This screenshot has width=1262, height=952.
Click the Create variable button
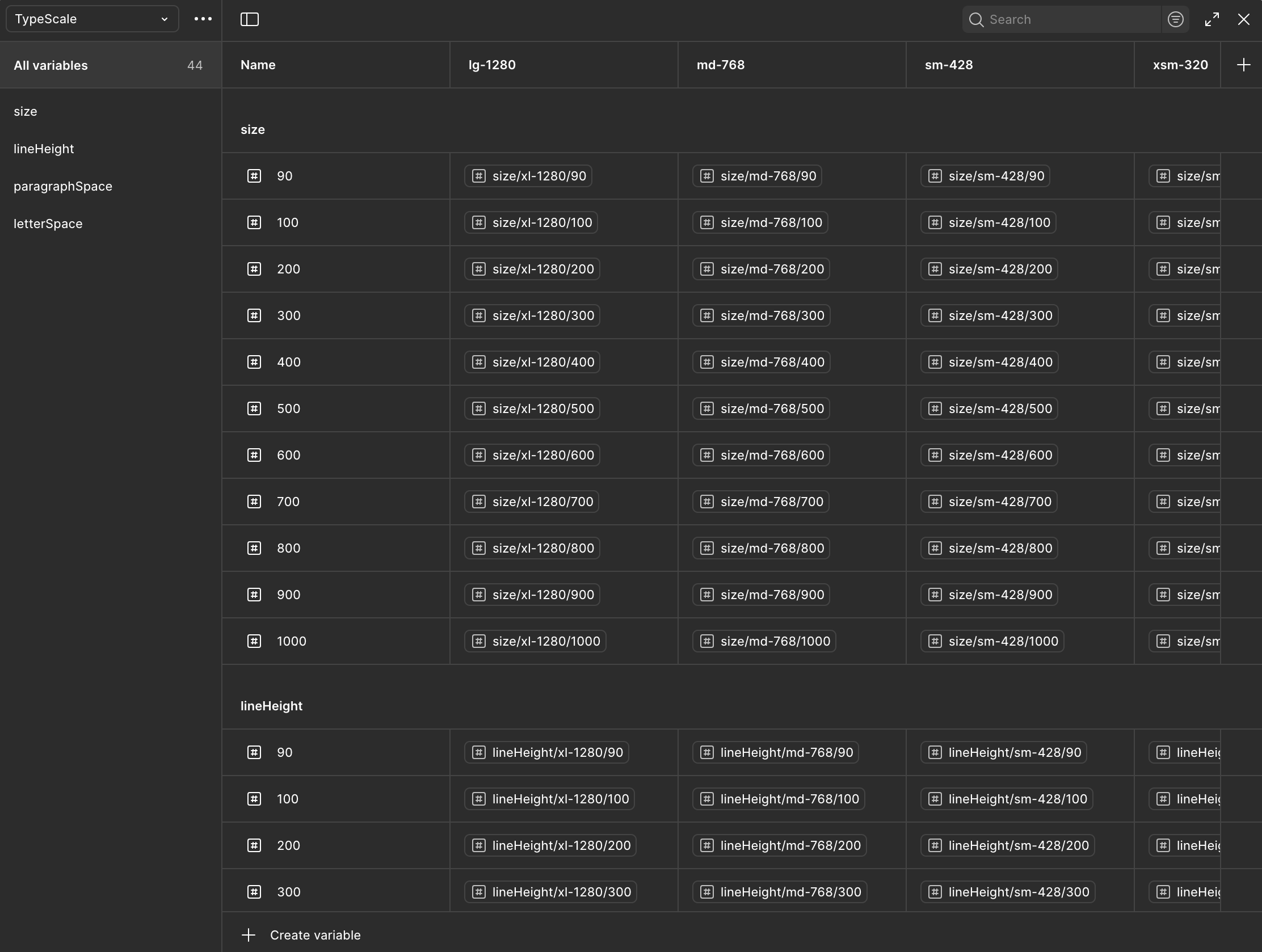click(314, 935)
